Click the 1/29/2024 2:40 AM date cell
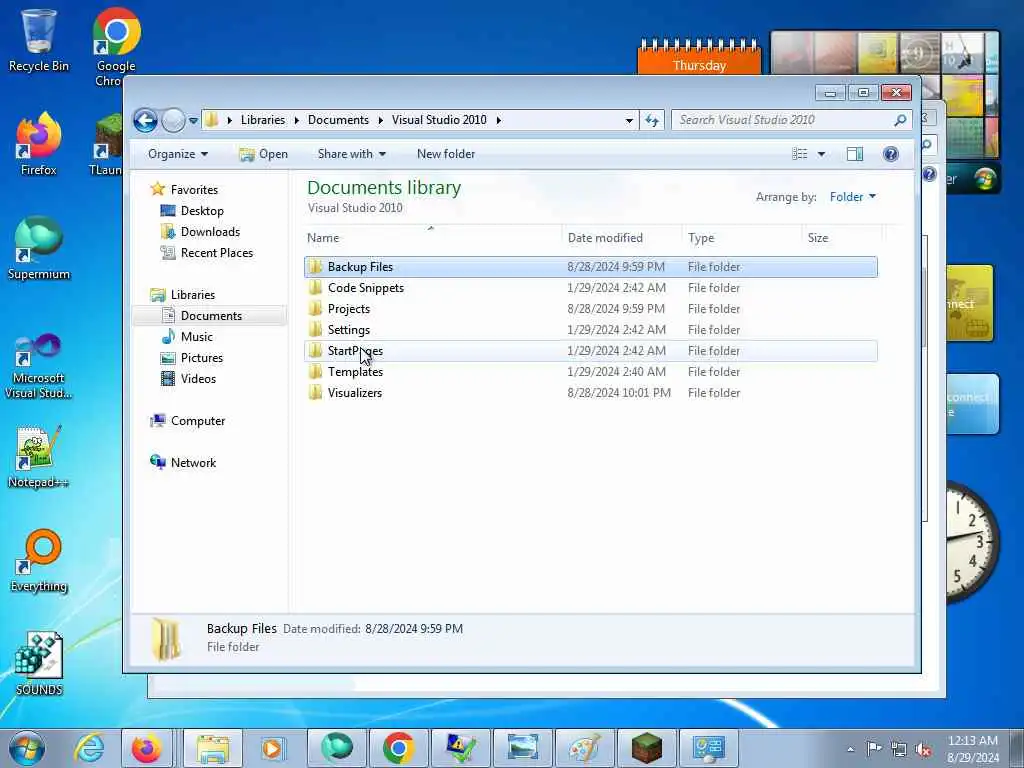Viewport: 1024px width, 768px height. point(616,372)
